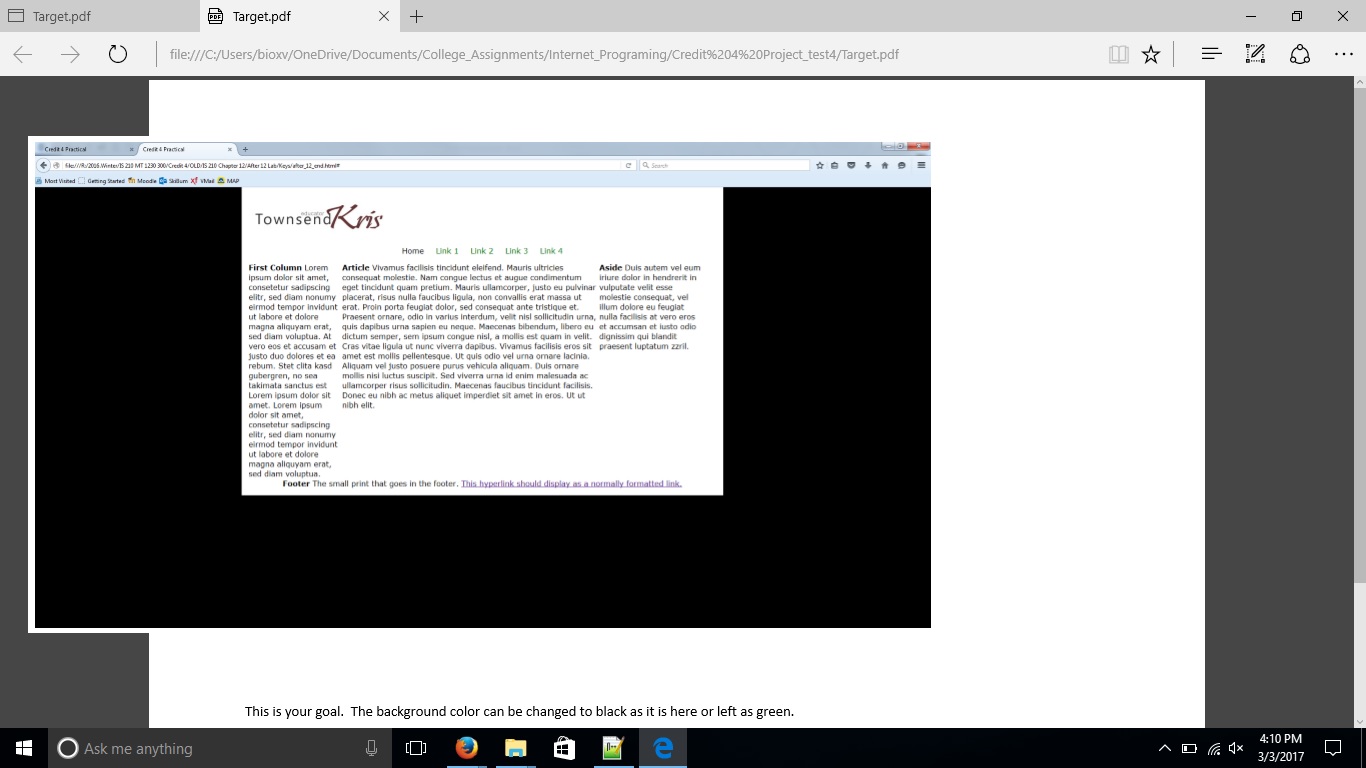1366x768 pixels.
Task: Open the clock showing 4:10 PM
Action: (1281, 748)
